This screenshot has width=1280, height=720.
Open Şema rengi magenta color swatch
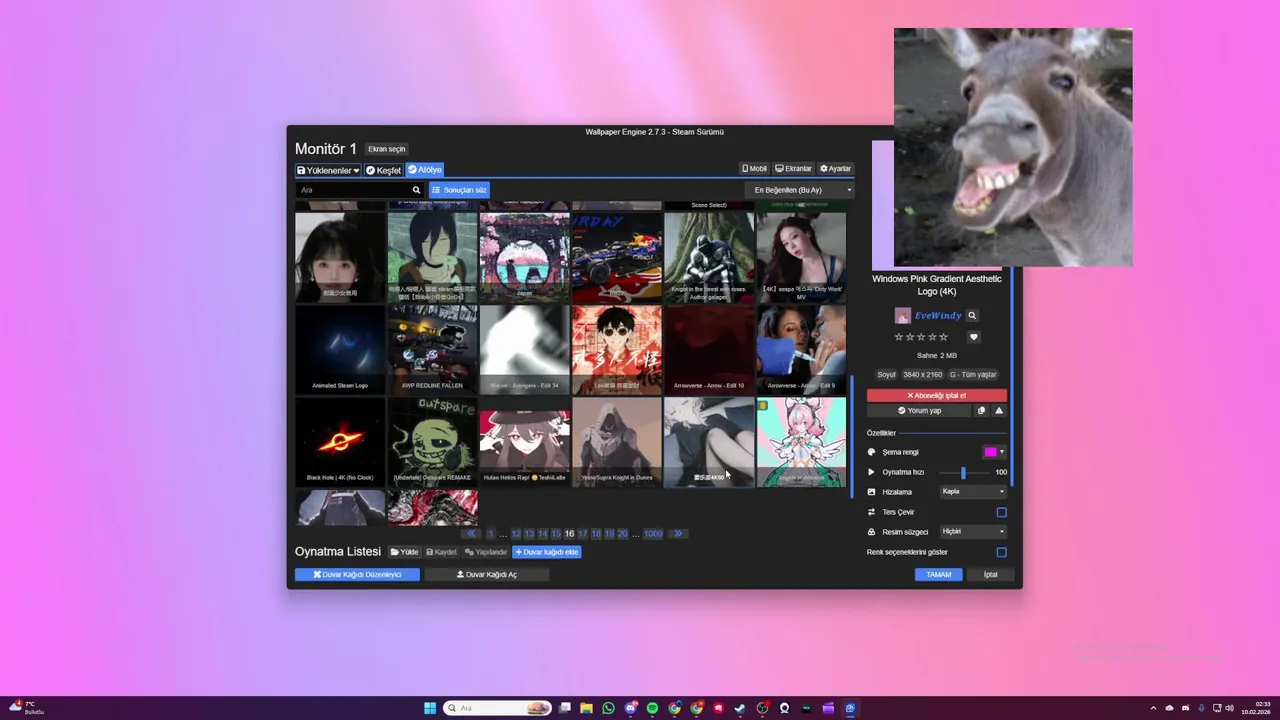(990, 452)
